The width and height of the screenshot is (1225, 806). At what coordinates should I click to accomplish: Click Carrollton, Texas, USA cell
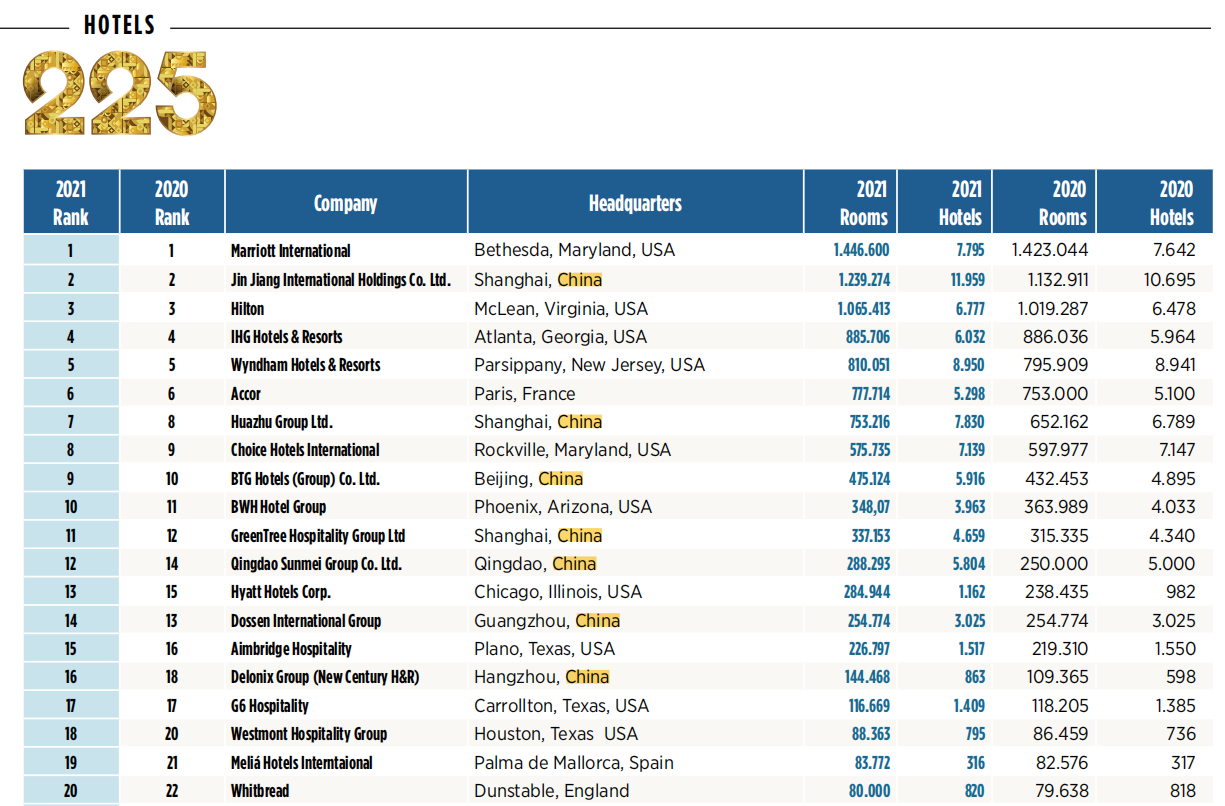(x=562, y=706)
